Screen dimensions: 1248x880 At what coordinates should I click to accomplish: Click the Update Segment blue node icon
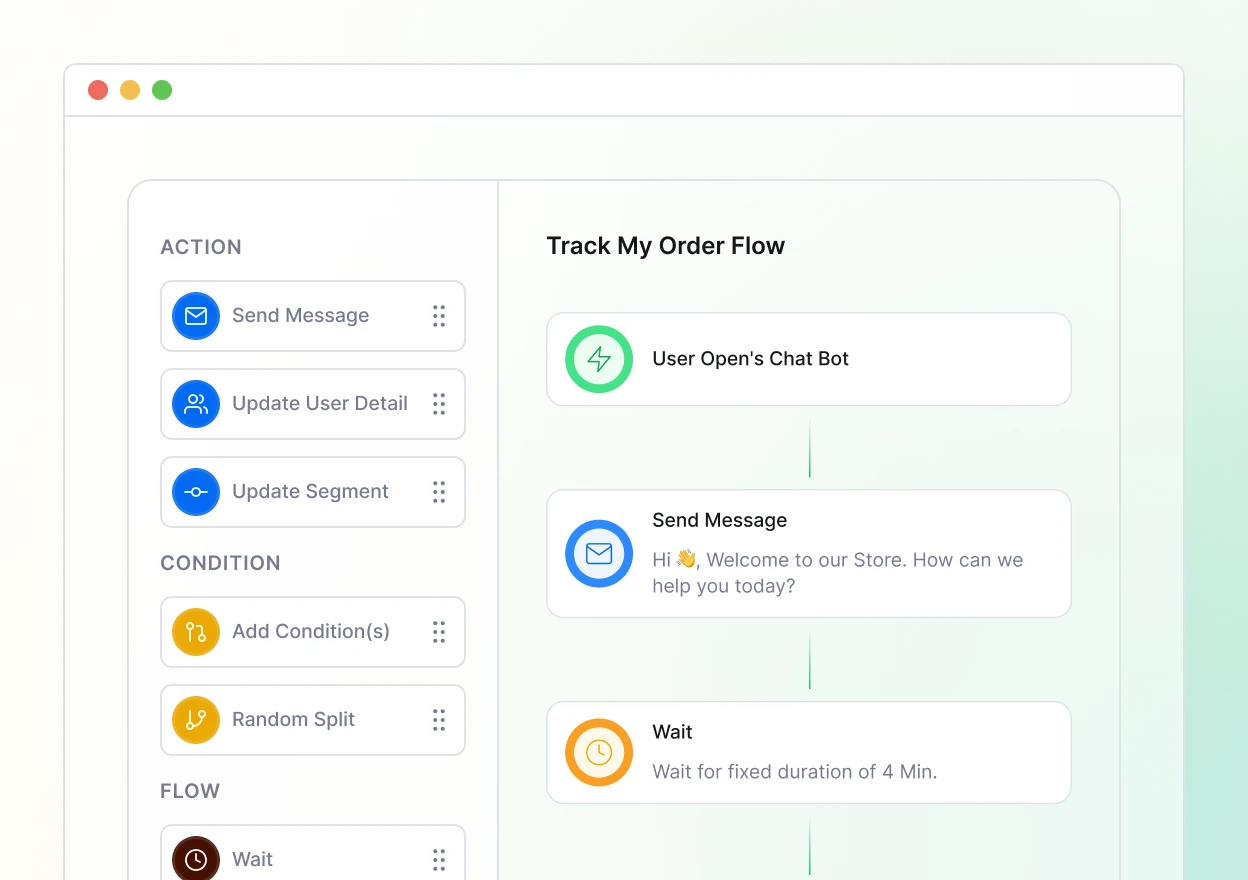(x=196, y=492)
